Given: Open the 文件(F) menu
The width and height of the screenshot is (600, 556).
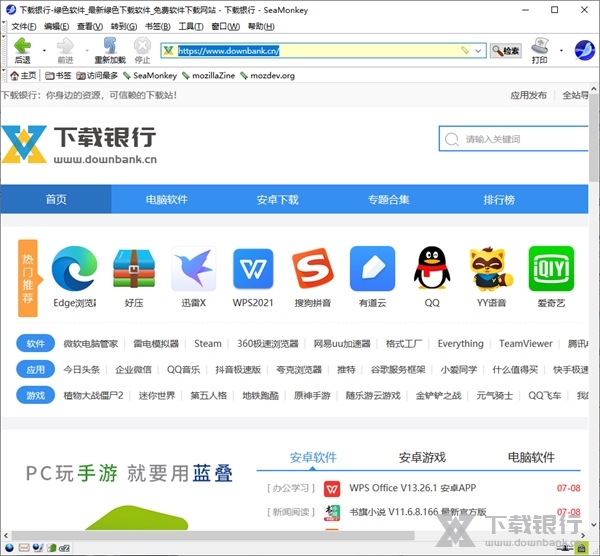Looking at the screenshot, I should pyautogui.click(x=24, y=26).
